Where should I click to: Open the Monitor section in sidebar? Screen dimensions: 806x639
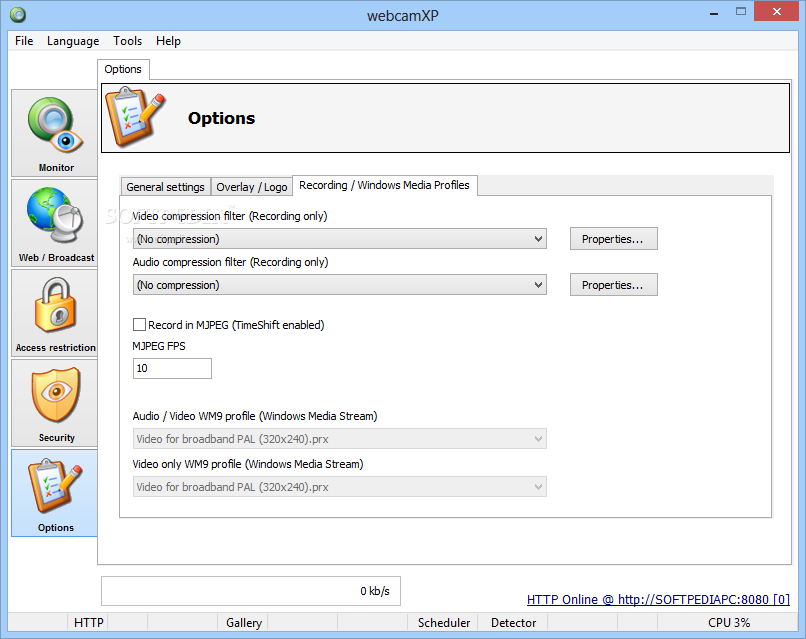point(54,133)
